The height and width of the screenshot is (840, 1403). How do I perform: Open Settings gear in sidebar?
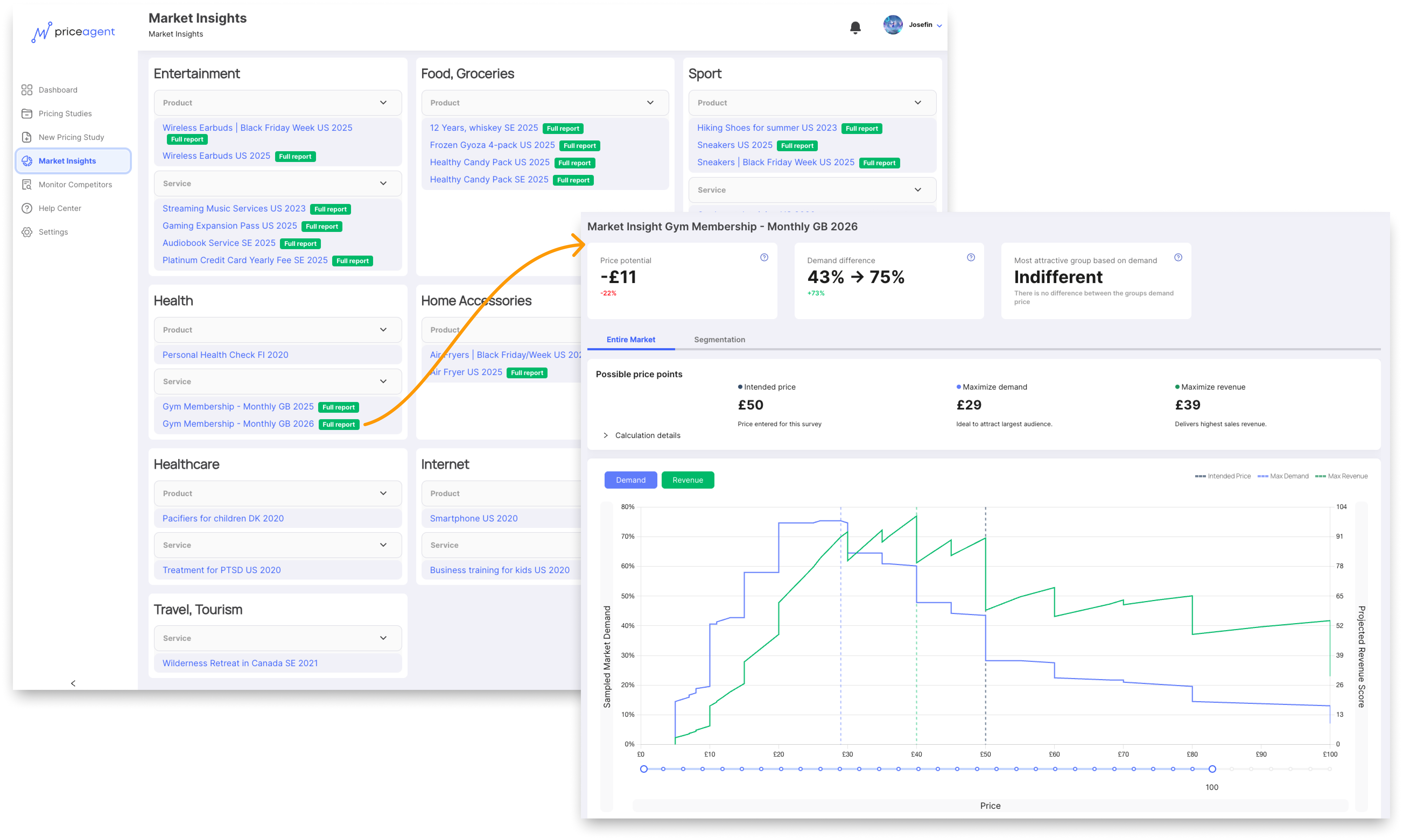(x=27, y=232)
